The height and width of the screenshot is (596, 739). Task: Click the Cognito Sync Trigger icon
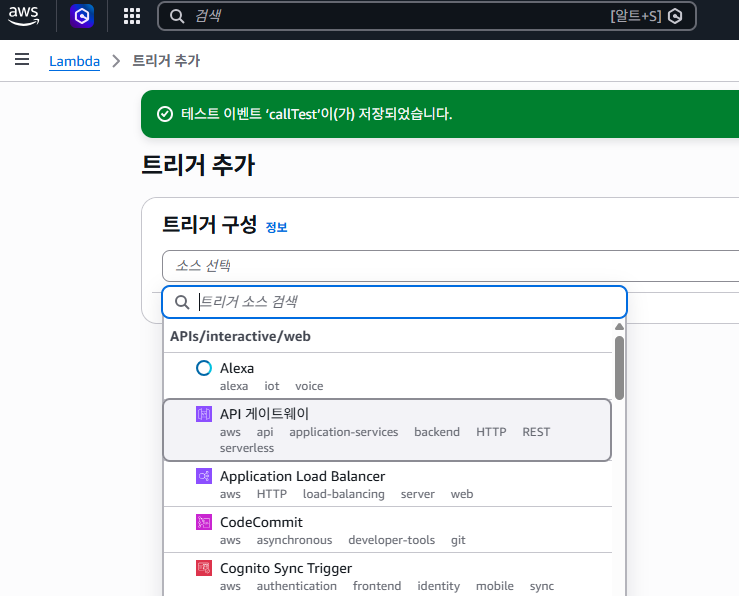tap(204, 568)
